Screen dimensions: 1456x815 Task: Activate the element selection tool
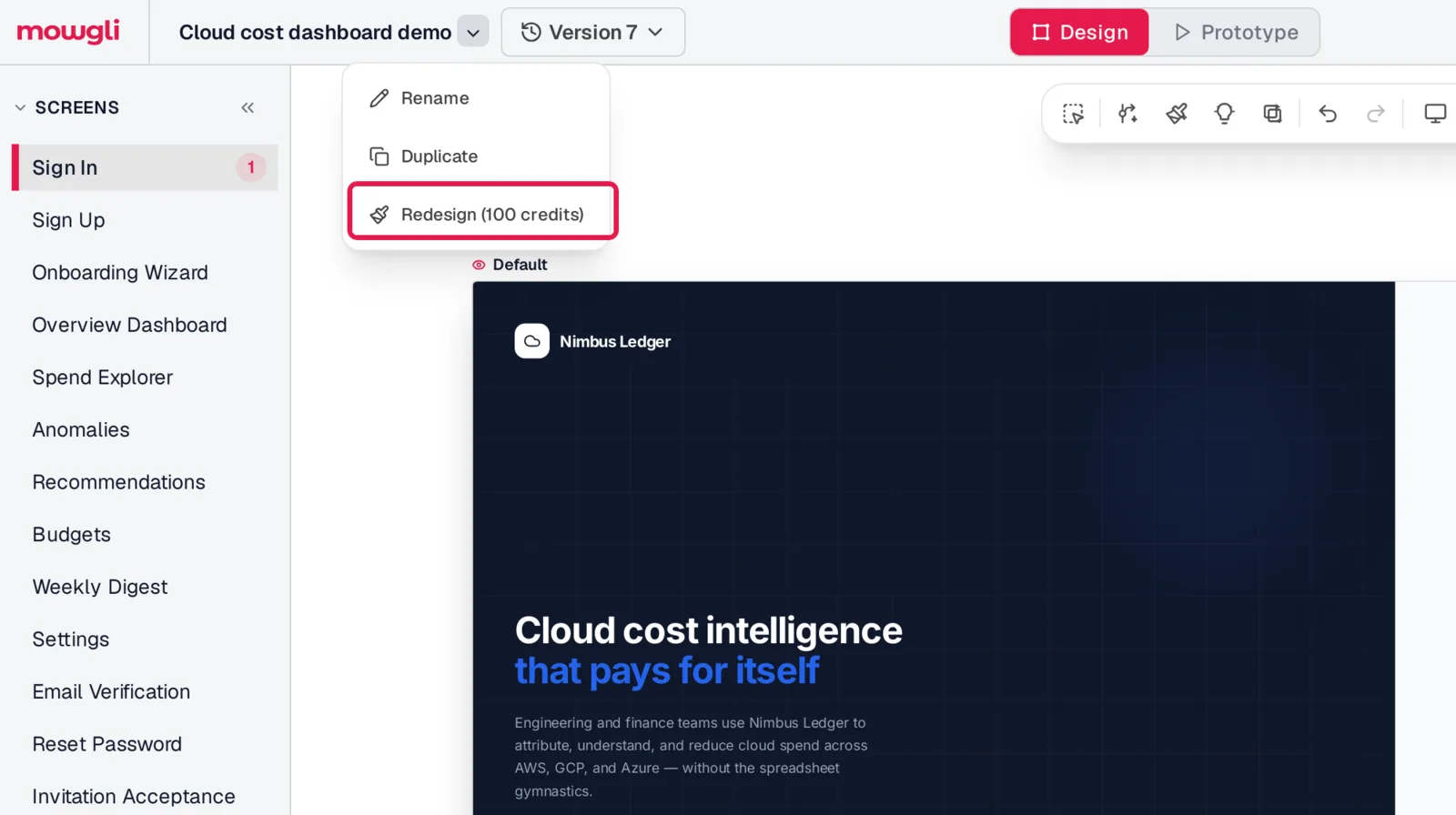1073,114
